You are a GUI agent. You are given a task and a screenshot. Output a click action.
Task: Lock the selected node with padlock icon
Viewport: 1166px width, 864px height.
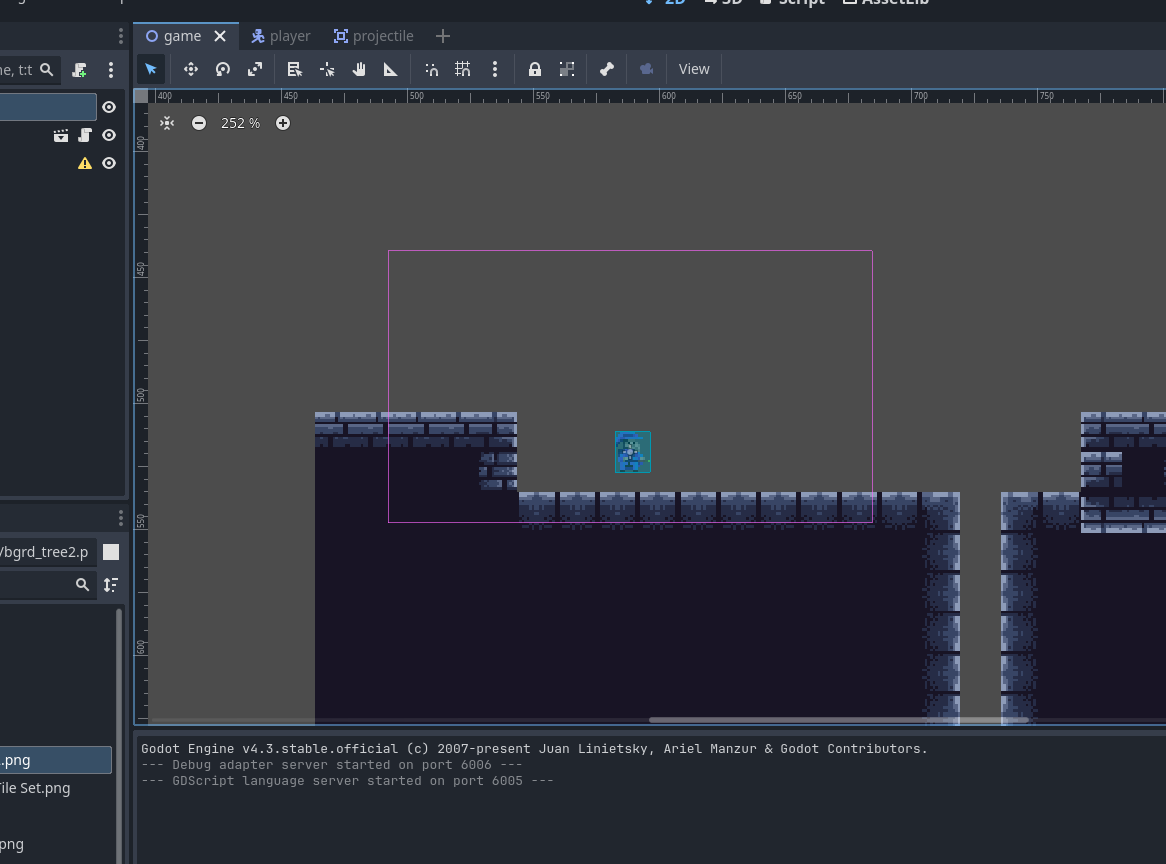[535, 69]
